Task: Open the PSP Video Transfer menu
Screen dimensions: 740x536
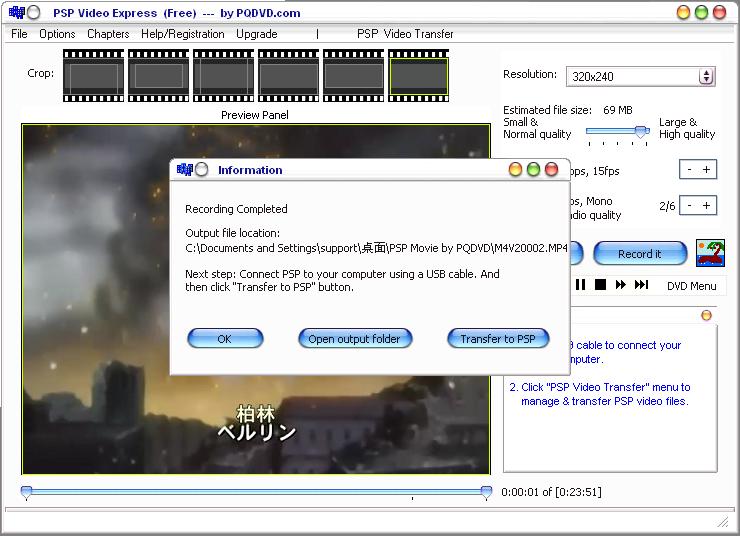Action: [x=405, y=34]
